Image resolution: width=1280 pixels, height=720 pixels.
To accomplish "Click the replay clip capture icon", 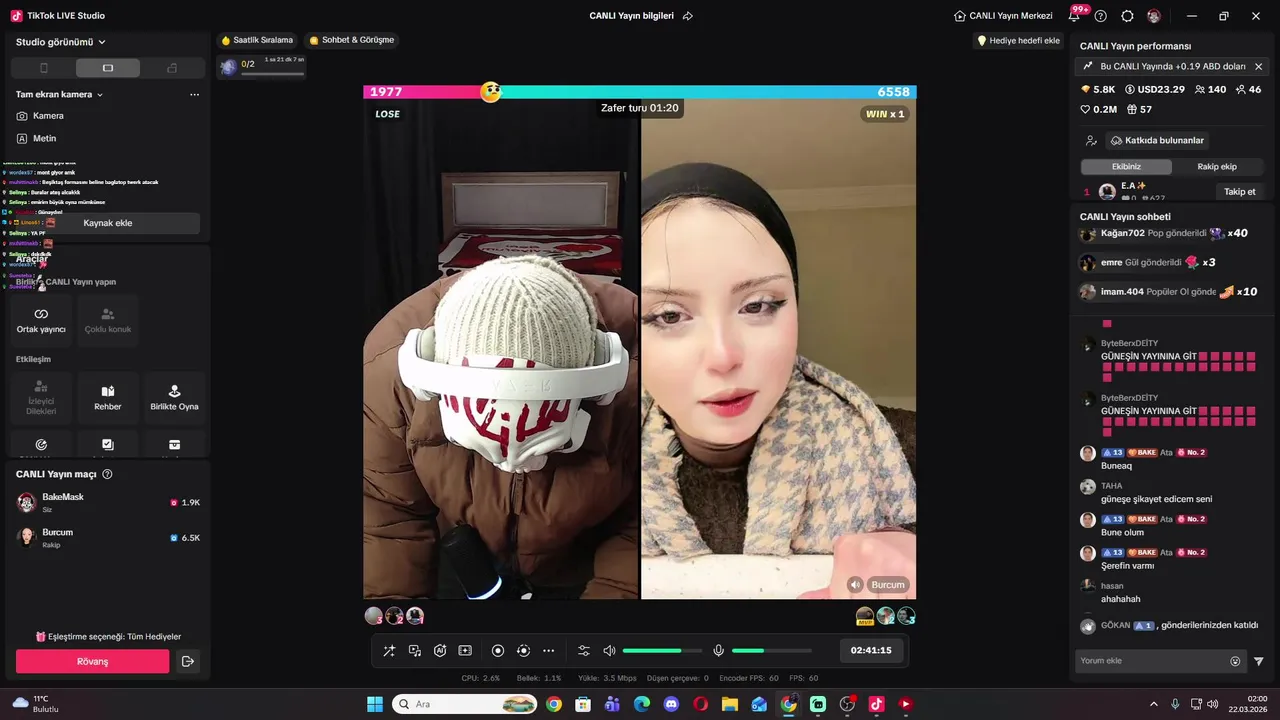I will (x=523, y=650).
